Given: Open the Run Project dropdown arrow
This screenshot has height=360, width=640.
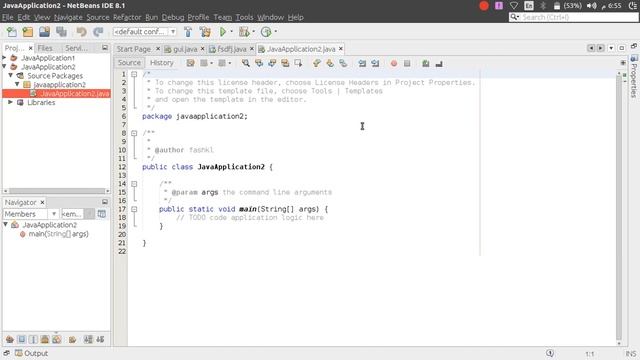Looking at the screenshot, I should (x=231, y=31).
